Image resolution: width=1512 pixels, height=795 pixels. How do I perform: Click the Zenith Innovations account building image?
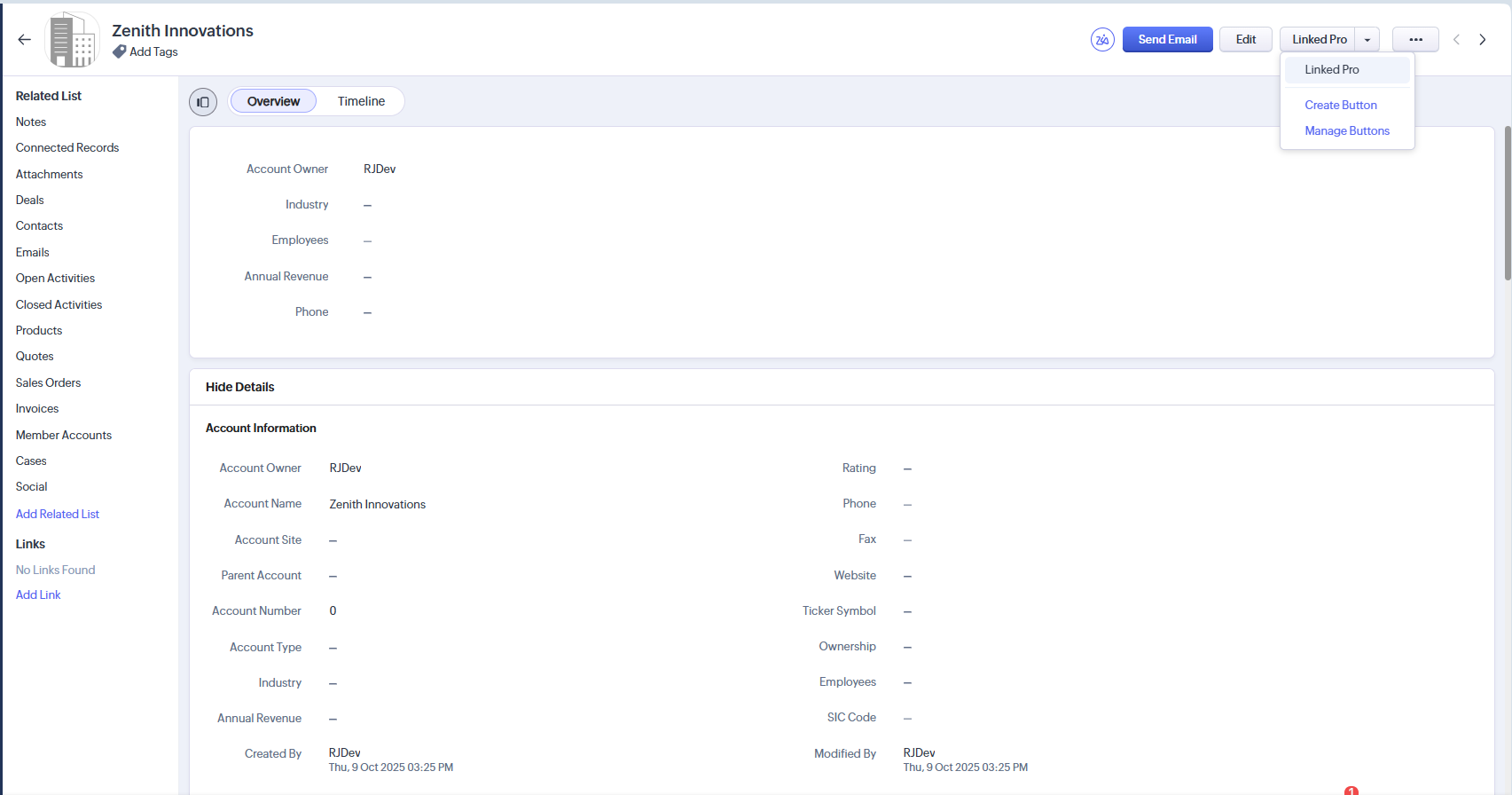pos(72,40)
